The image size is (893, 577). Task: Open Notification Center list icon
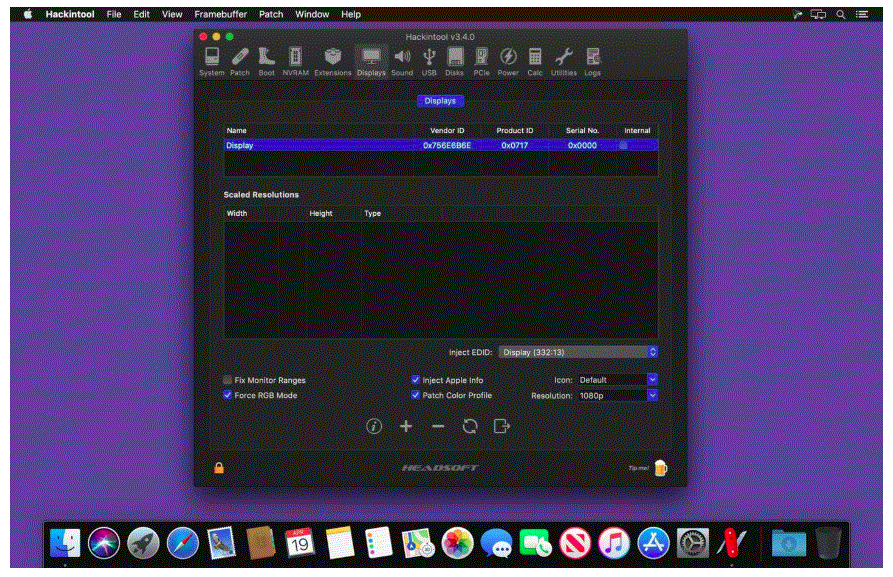click(862, 14)
